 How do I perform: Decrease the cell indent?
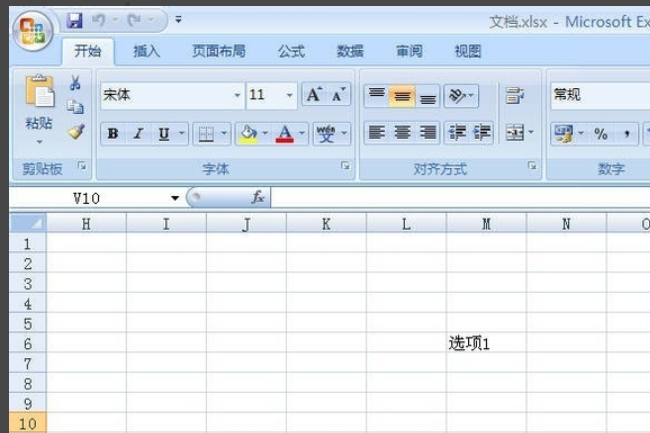(x=457, y=133)
